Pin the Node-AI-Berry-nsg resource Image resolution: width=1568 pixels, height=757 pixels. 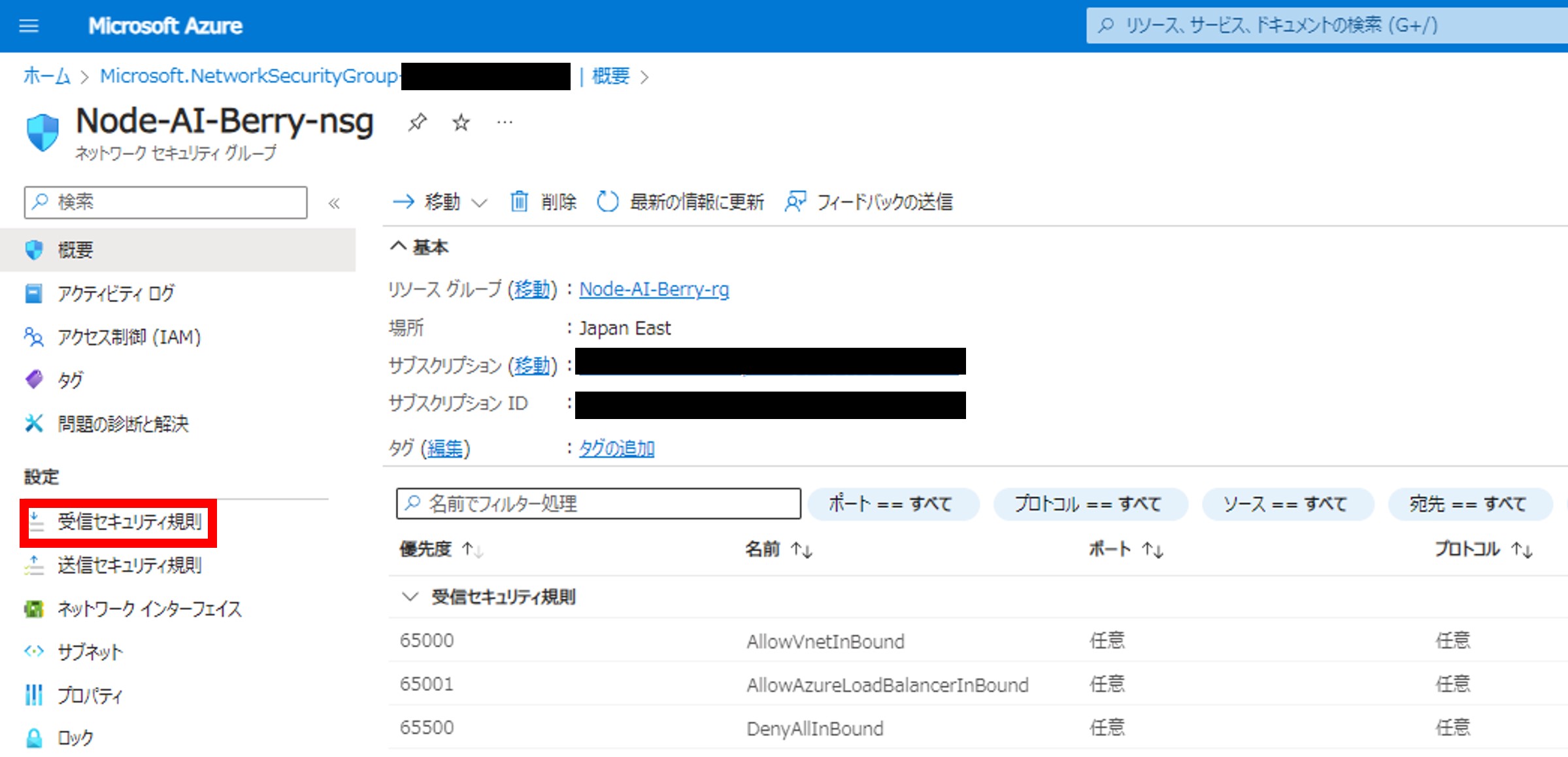tap(417, 122)
